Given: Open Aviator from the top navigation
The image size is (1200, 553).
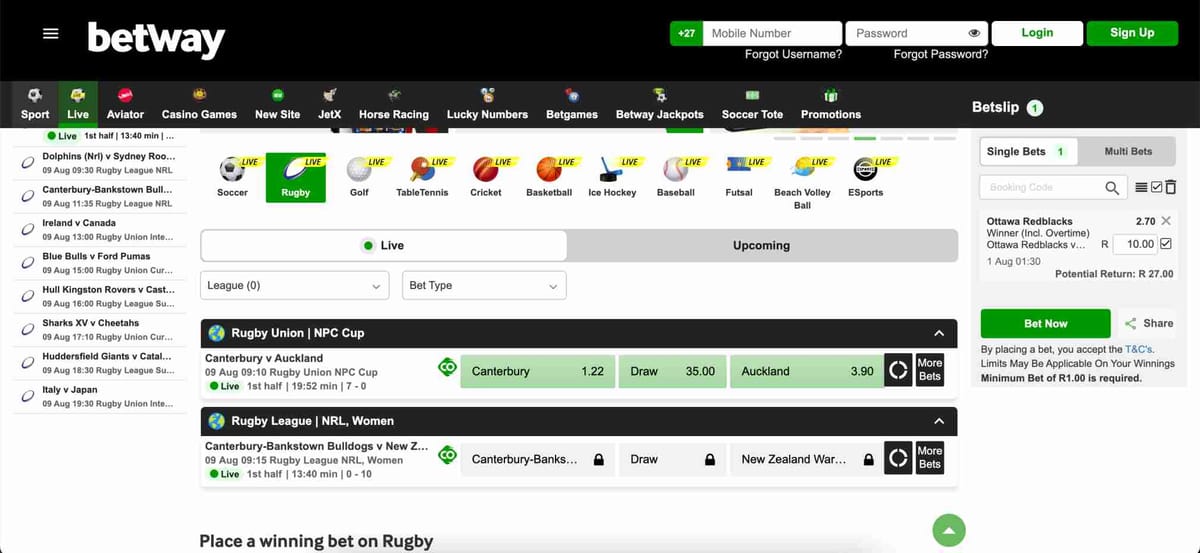Looking at the screenshot, I should [x=125, y=105].
